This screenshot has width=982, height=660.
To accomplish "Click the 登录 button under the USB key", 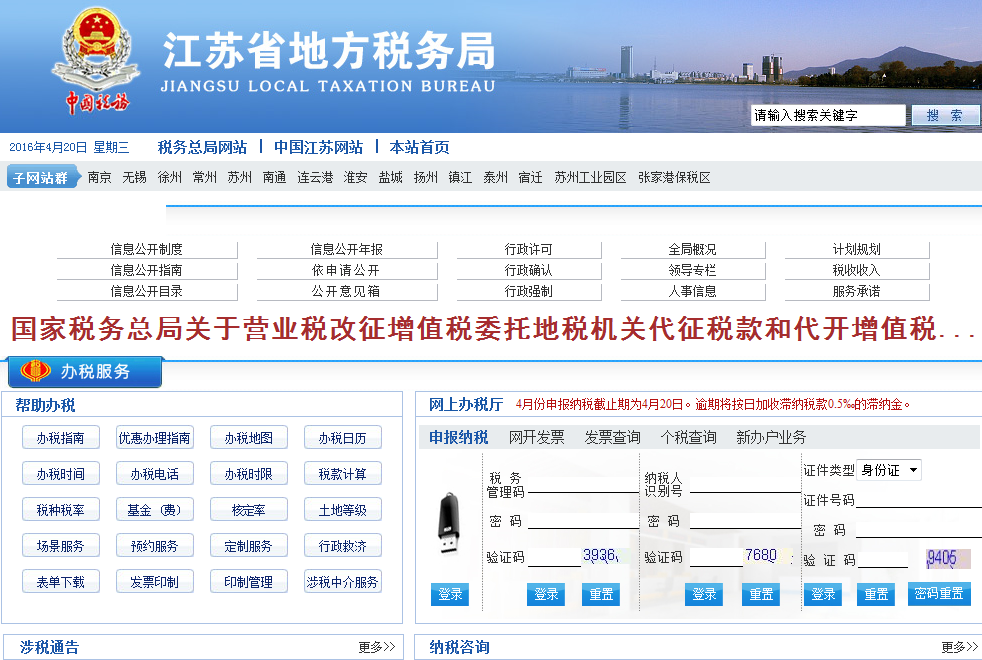I will [450, 594].
